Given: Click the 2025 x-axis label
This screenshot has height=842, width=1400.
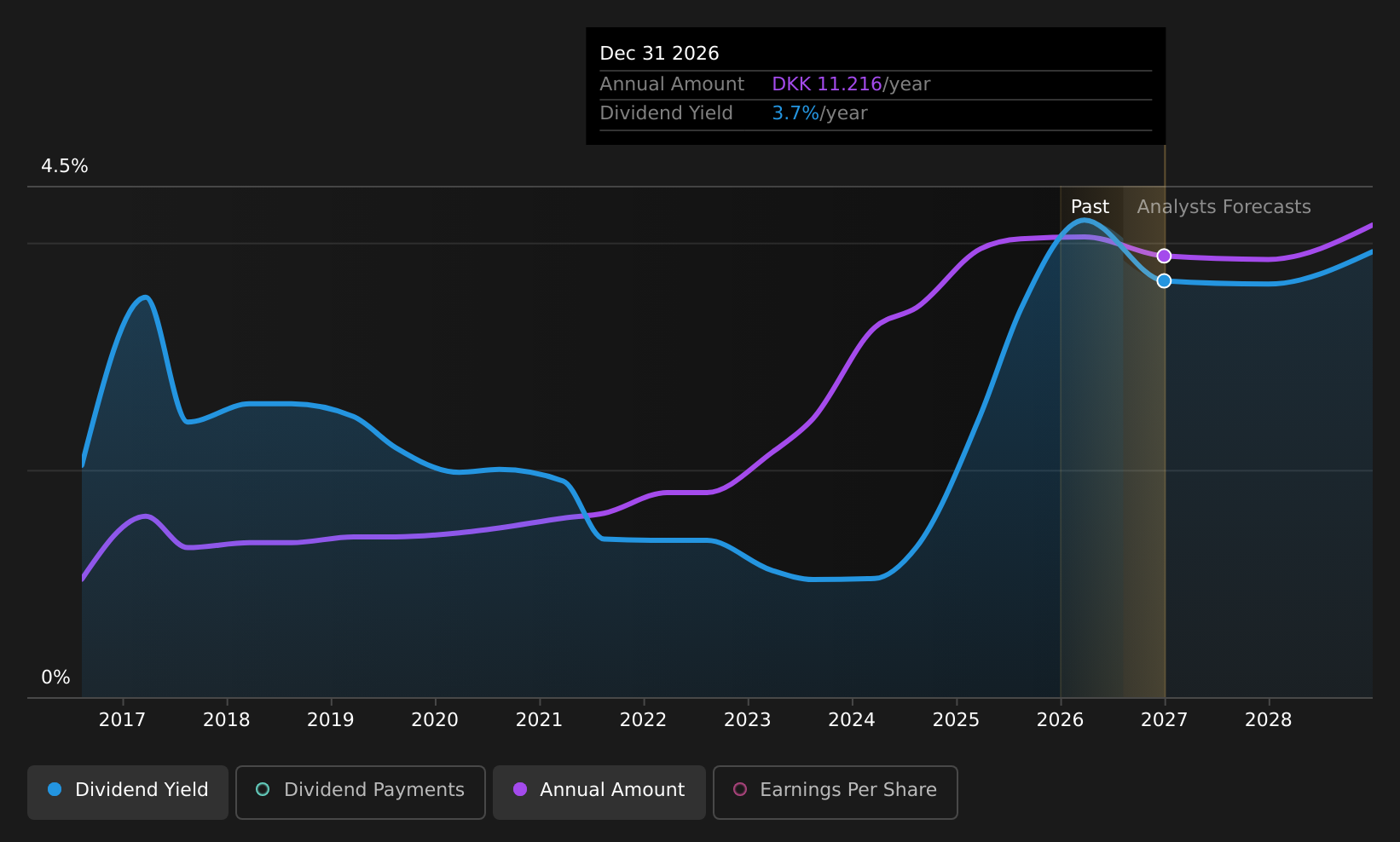Looking at the screenshot, I should click(956, 720).
